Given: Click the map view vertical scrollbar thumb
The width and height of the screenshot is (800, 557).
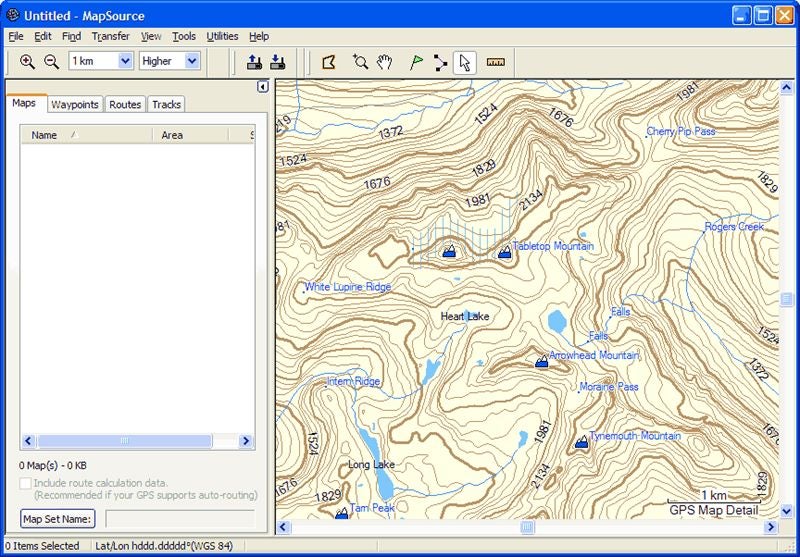Looking at the screenshot, I should point(786,299).
